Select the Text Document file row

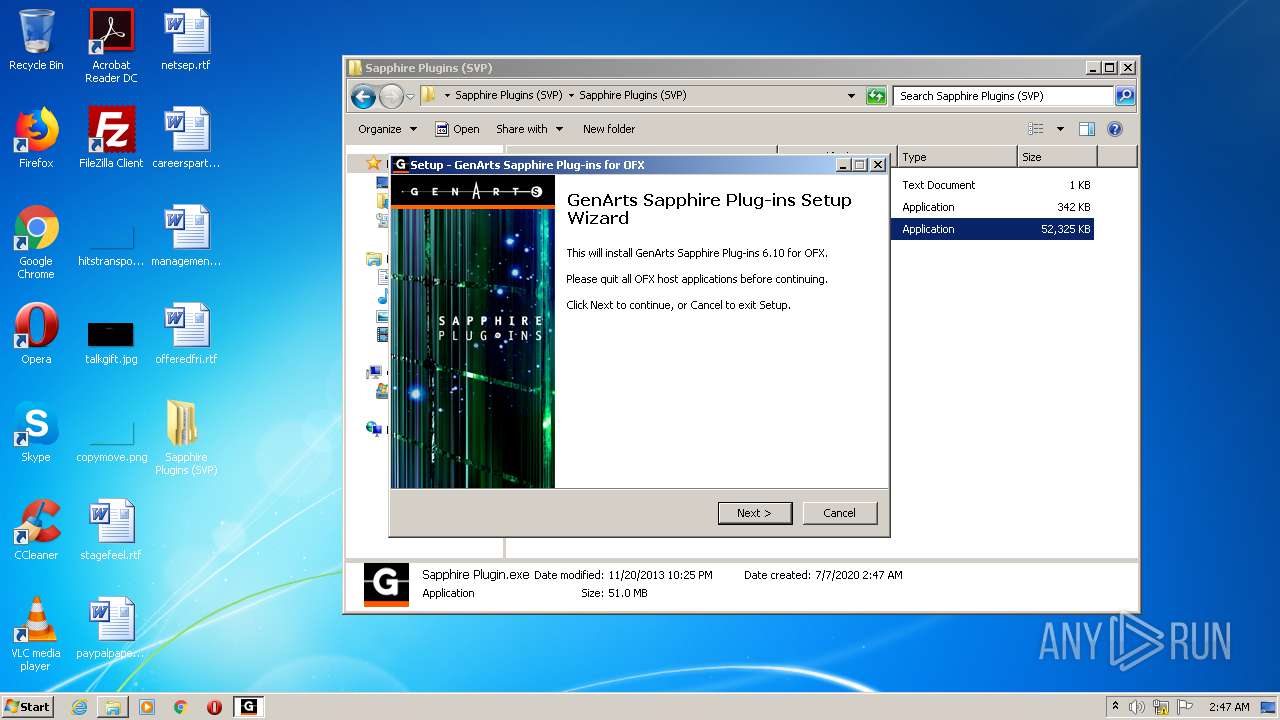[994, 185]
